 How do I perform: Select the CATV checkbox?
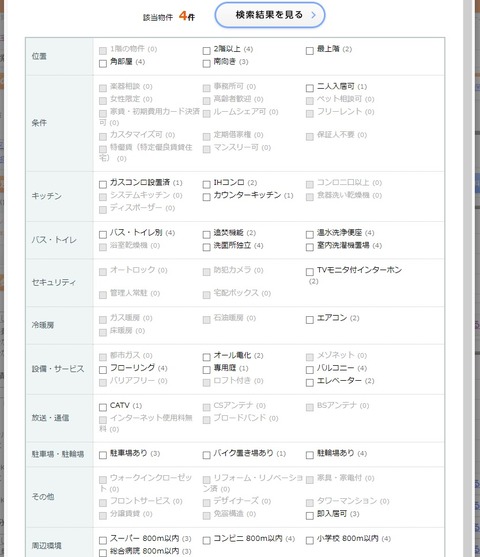(x=103, y=407)
